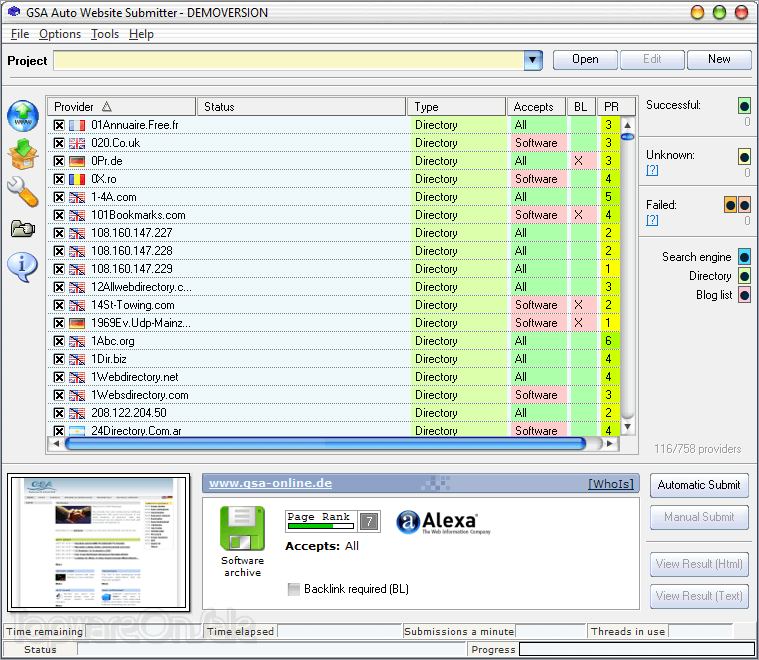Click the horizontal scrollbar right arrow
The image size is (759, 660).
610,443
